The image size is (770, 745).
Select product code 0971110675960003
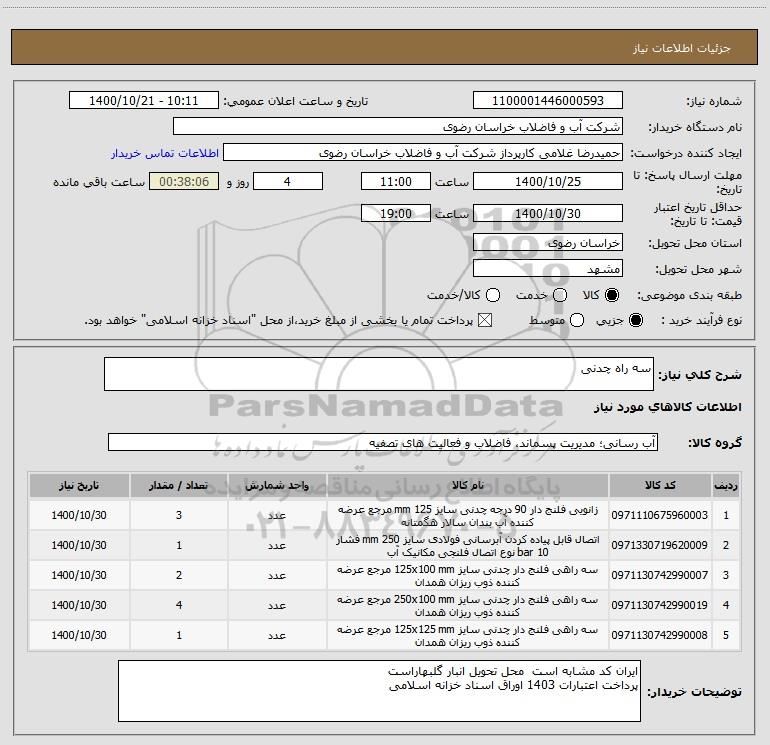click(x=660, y=515)
